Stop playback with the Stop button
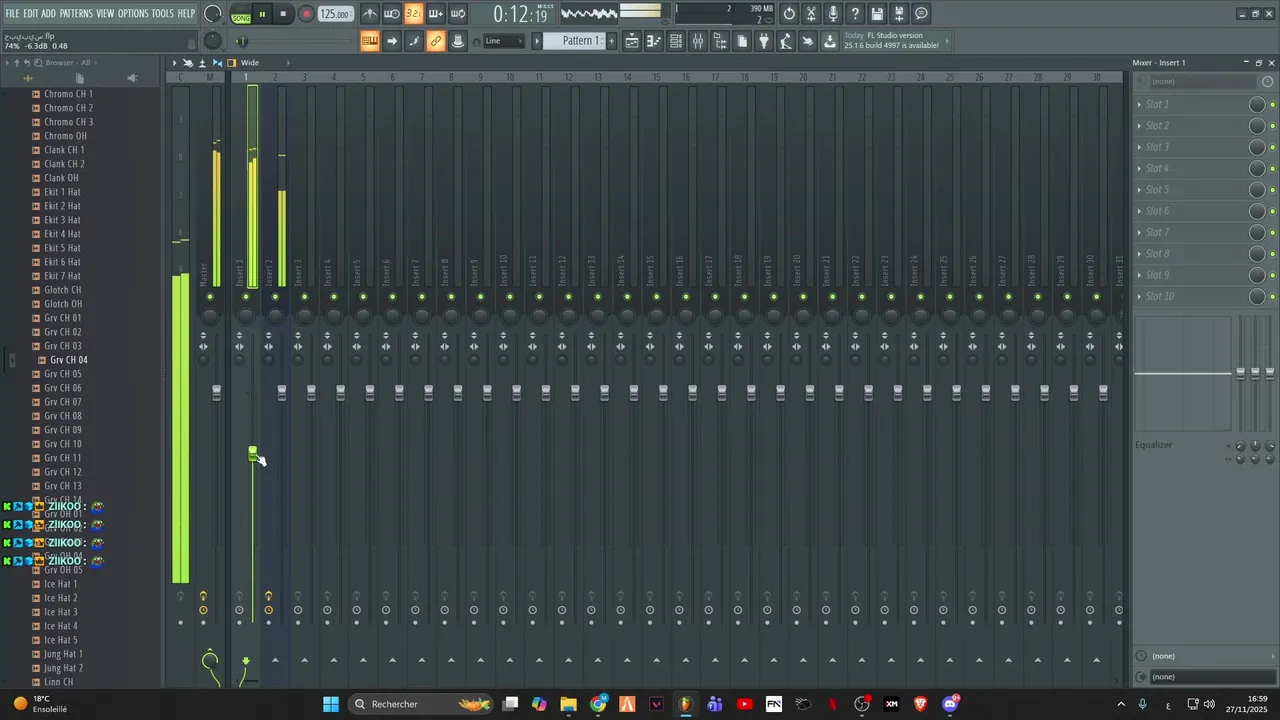Viewport: 1280px width, 720px height. click(283, 14)
